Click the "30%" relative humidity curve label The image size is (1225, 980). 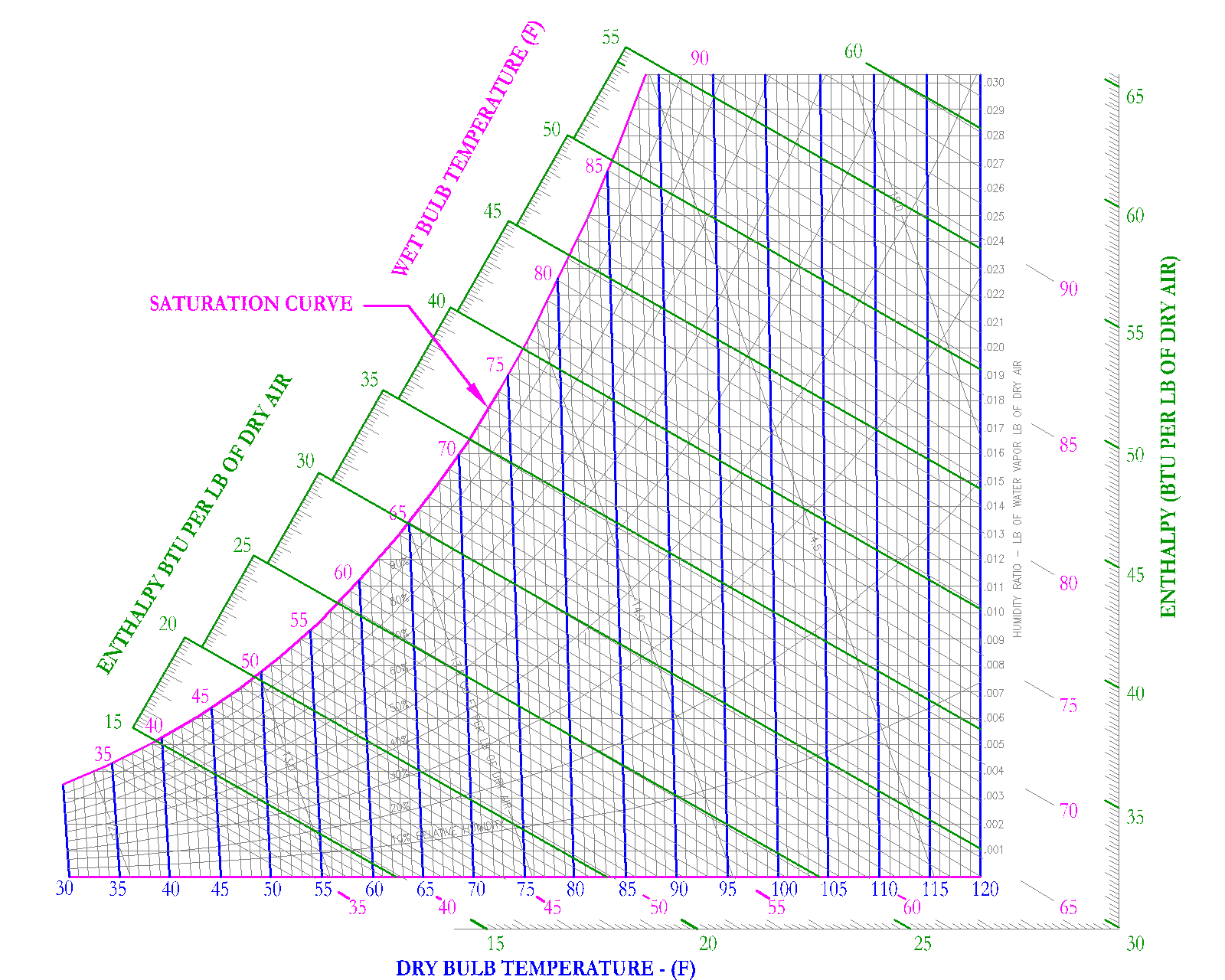click(400, 775)
